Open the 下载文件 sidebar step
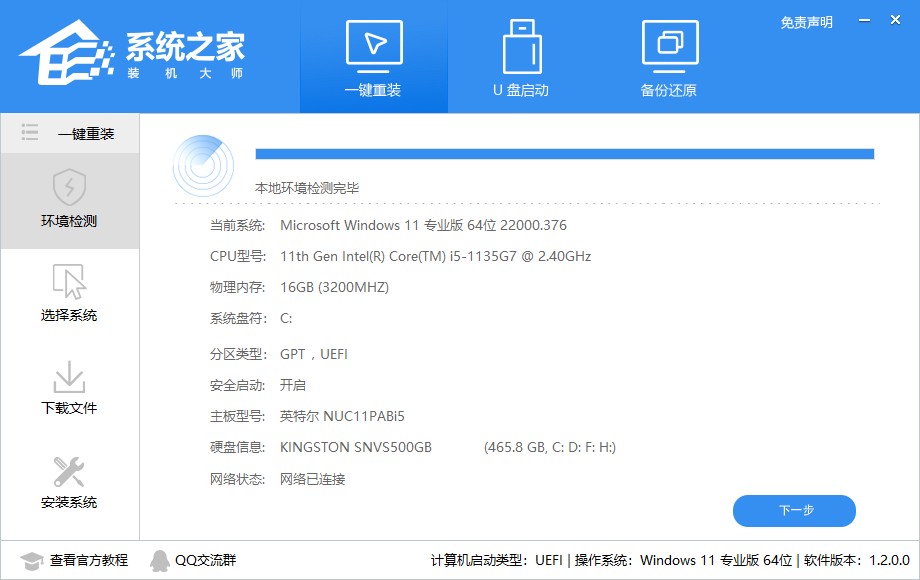The width and height of the screenshot is (920, 580). 66,390
